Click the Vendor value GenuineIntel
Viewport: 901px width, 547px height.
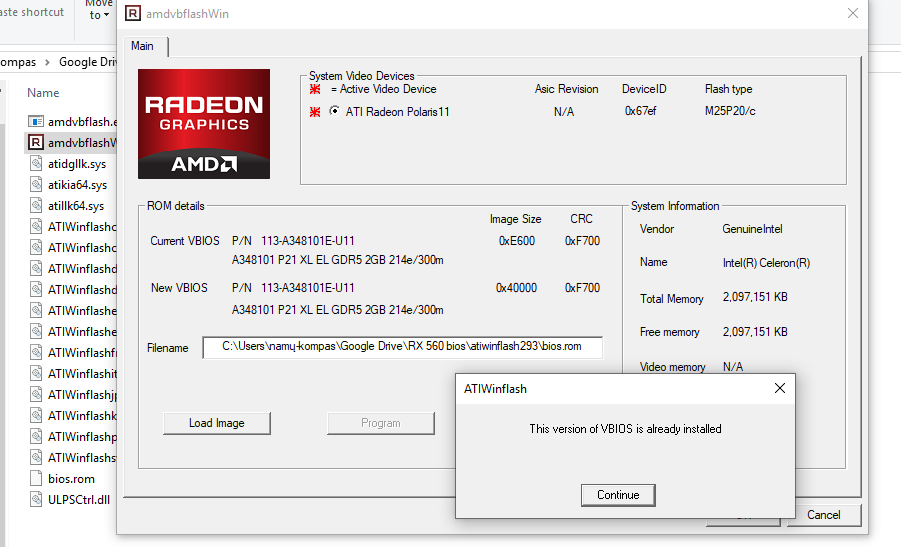pos(752,229)
